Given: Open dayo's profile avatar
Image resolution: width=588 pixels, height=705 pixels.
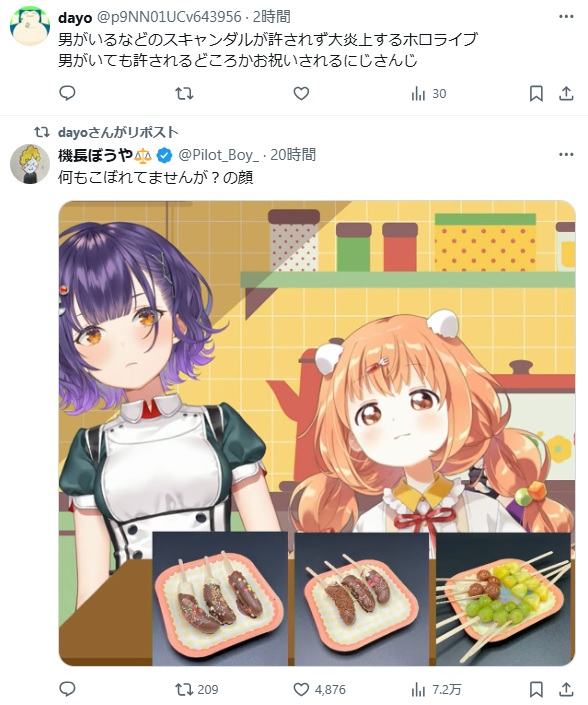Looking at the screenshot, I should click(x=29, y=26).
